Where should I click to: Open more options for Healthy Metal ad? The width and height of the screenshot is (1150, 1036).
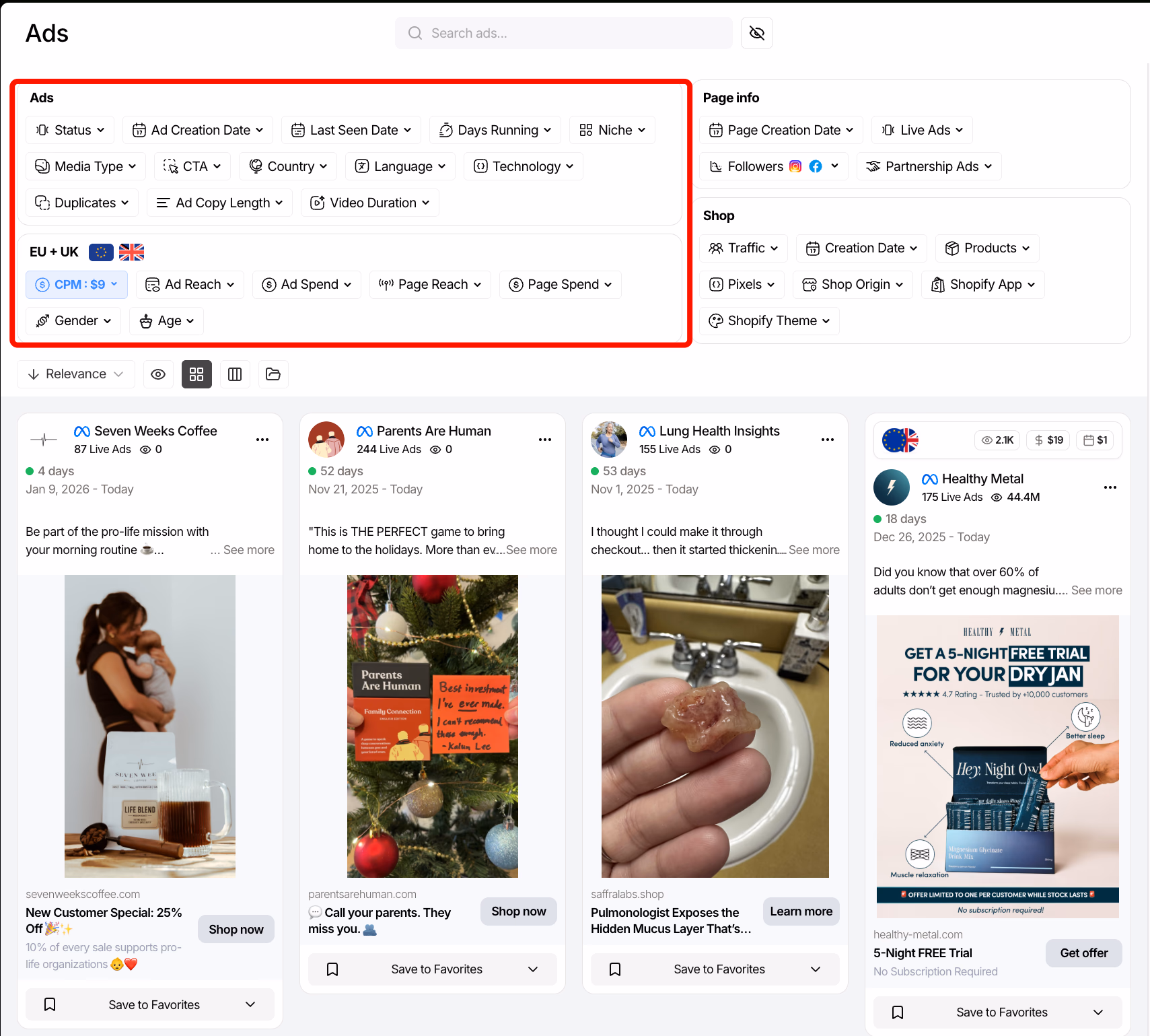pos(1110,487)
